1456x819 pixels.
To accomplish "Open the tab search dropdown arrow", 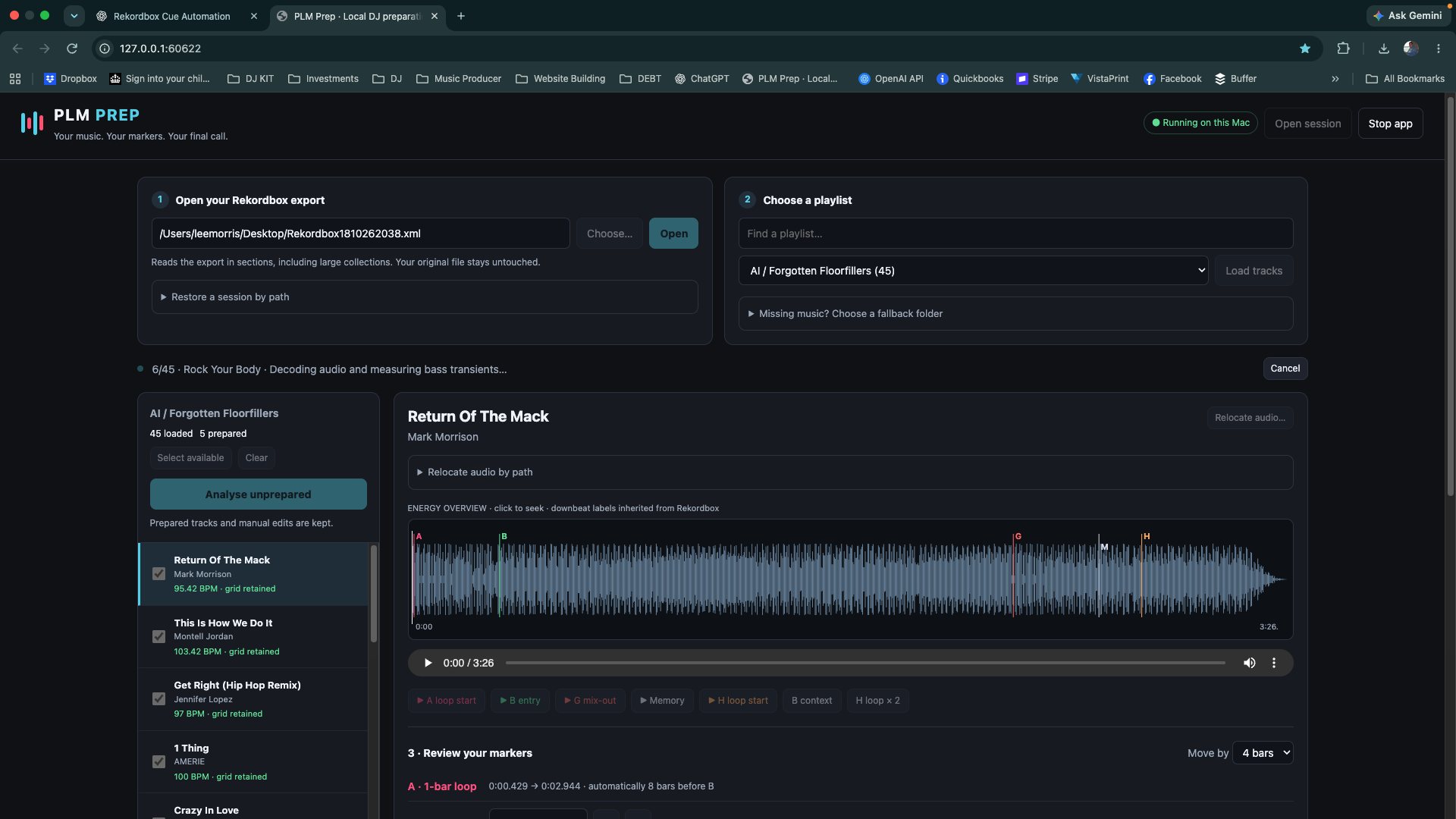I will (x=74, y=16).
